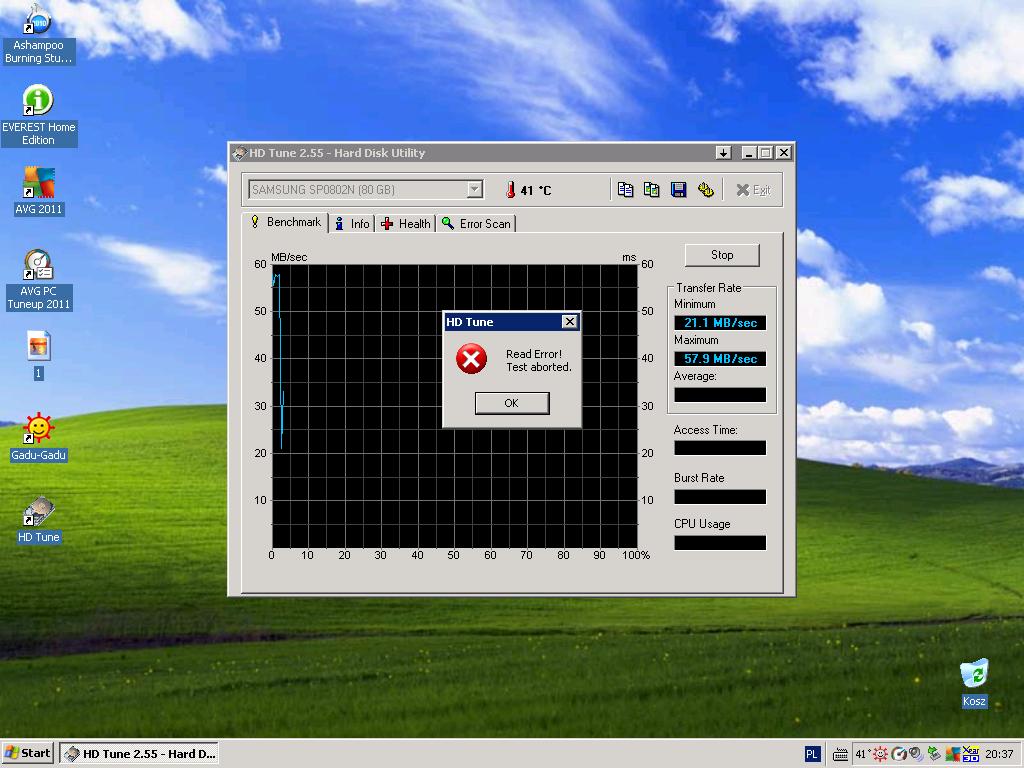Screen dimensions: 1024x768
Task: Open the Error Scan tab
Action: (x=476, y=223)
